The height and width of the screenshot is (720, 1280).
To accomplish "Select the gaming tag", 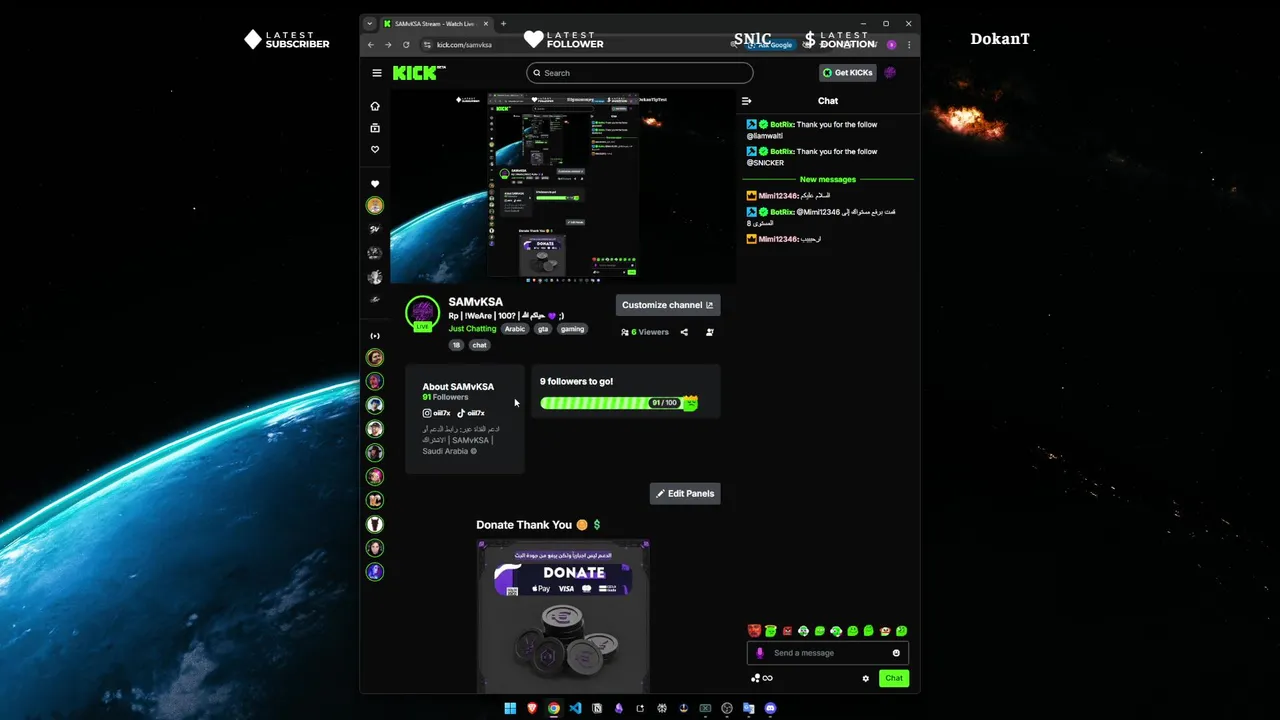I will click(x=572, y=329).
